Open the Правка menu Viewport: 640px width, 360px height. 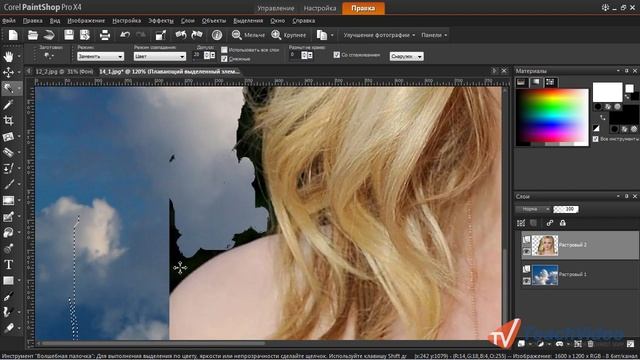pyautogui.click(x=32, y=20)
